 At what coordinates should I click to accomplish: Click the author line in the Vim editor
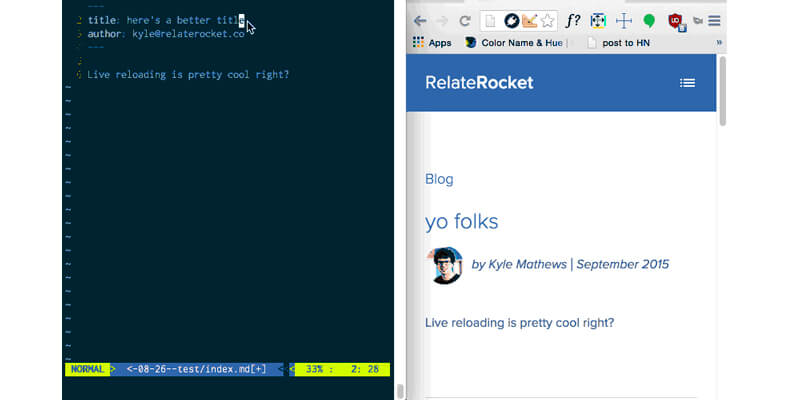166,34
